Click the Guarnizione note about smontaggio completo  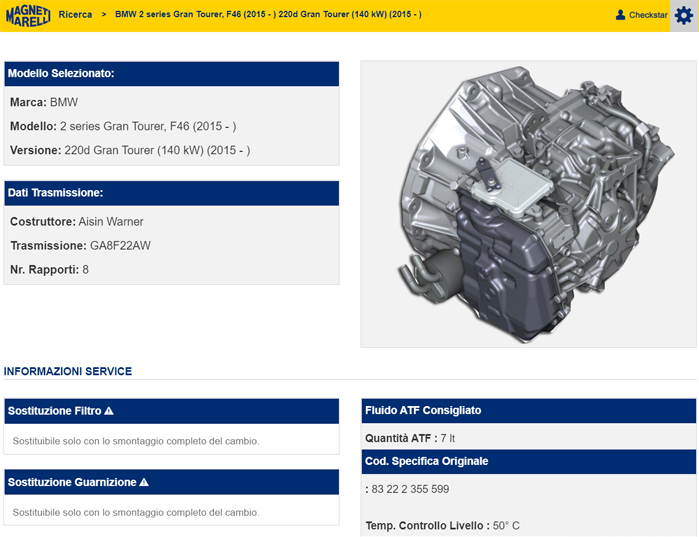pyautogui.click(x=136, y=512)
